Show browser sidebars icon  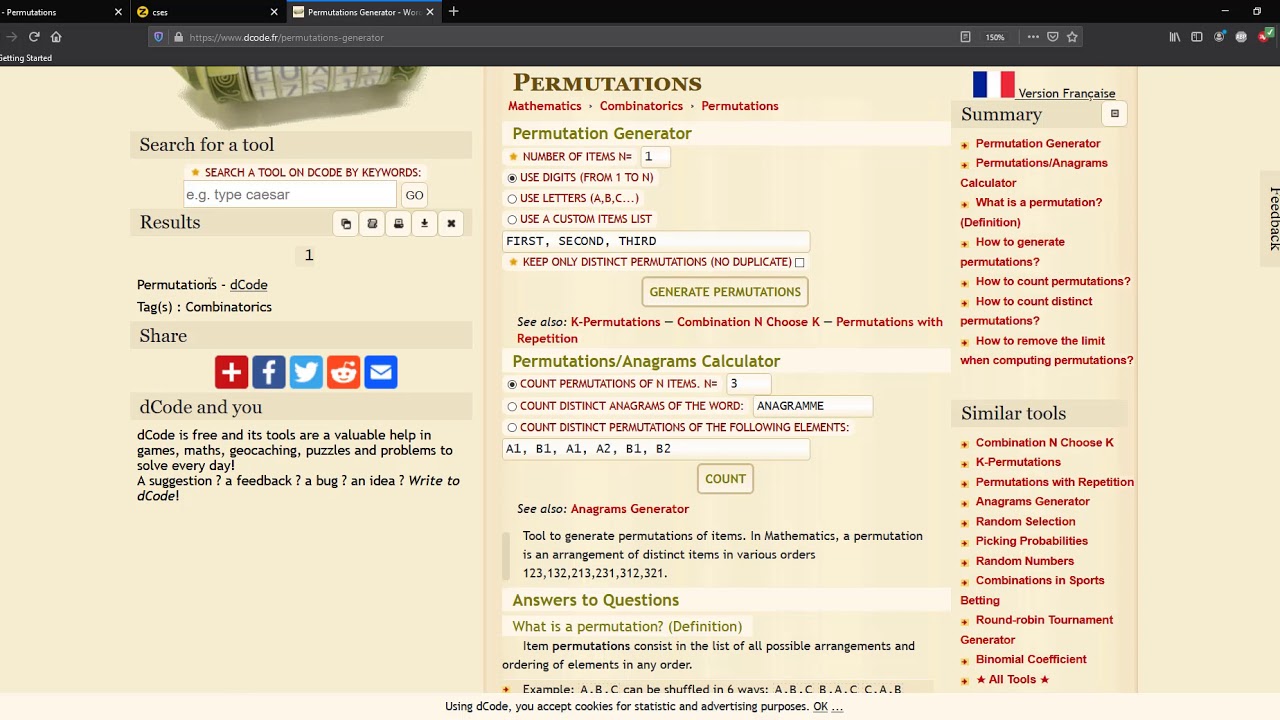[x=1197, y=37]
